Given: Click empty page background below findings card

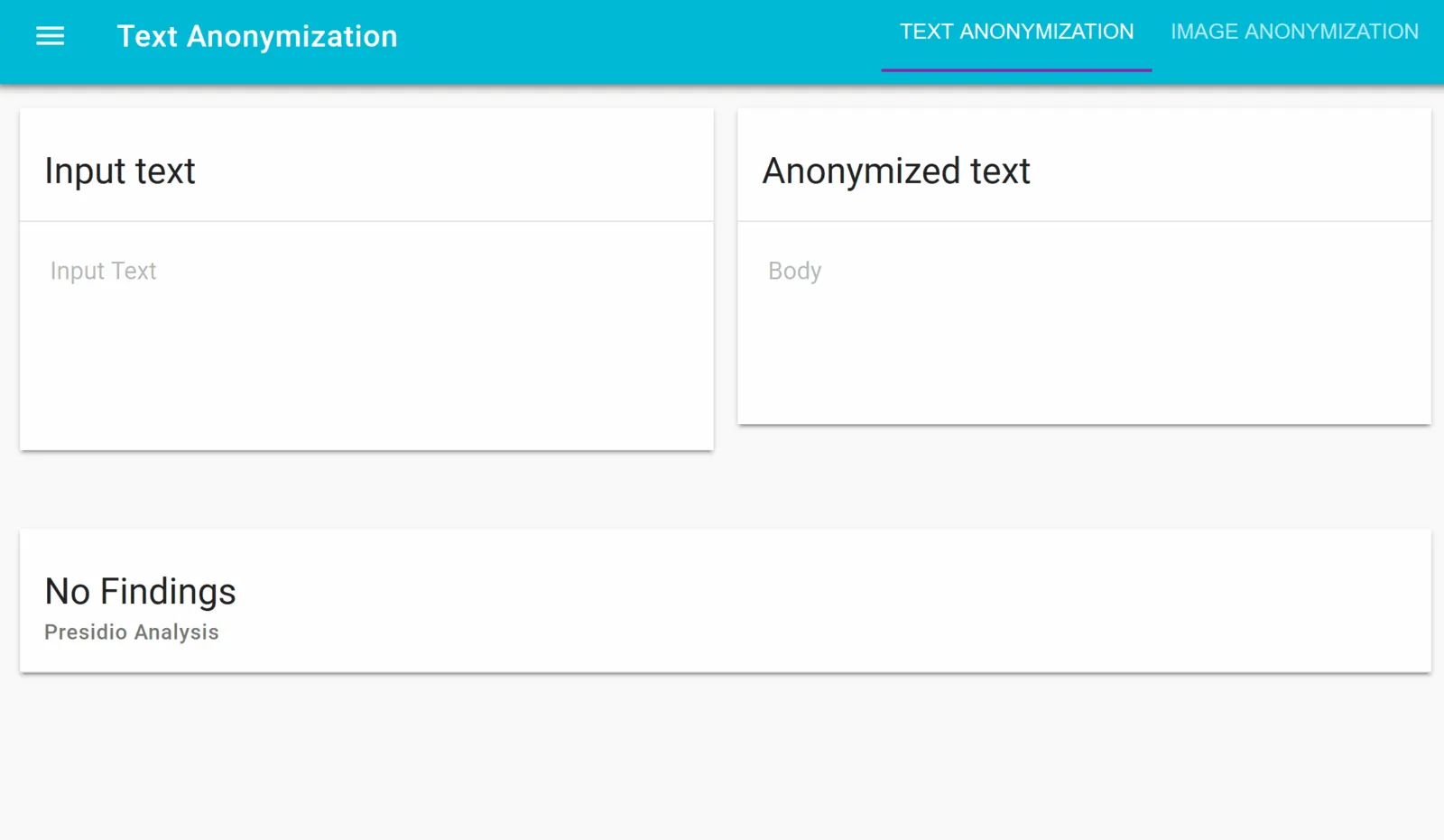Looking at the screenshot, I should [722, 758].
